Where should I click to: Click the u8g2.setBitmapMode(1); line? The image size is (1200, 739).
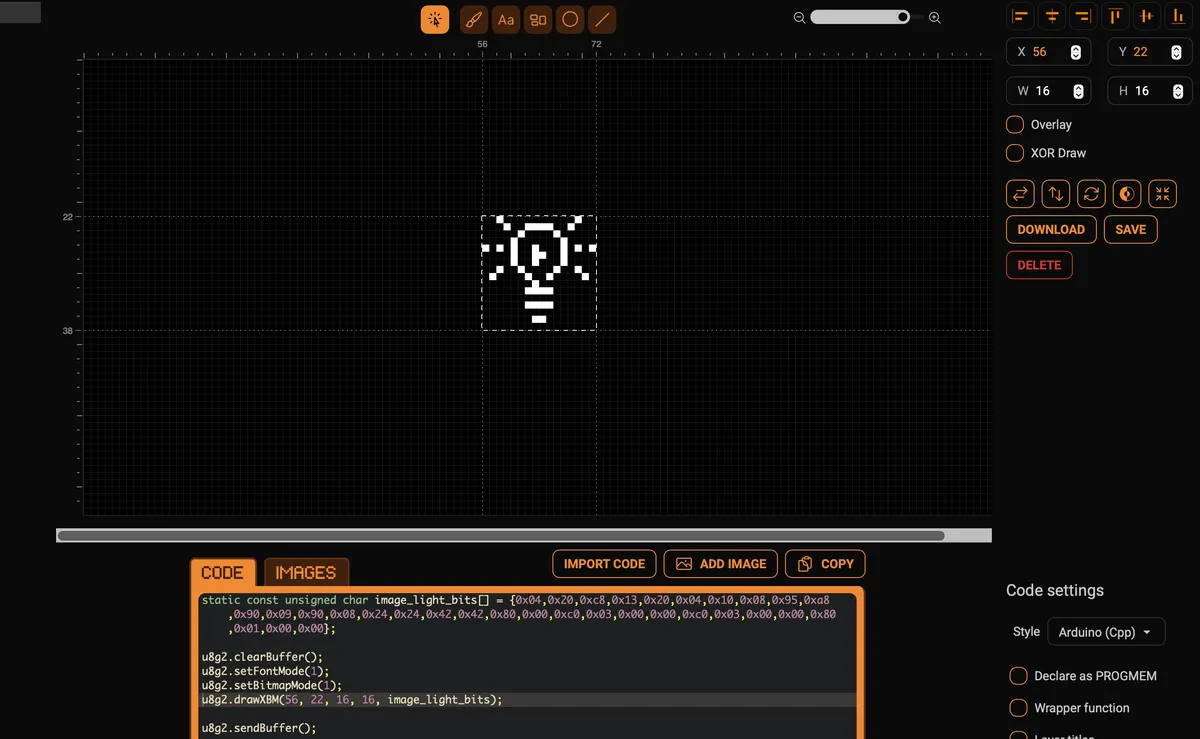pyautogui.click(x=271, y=685)
